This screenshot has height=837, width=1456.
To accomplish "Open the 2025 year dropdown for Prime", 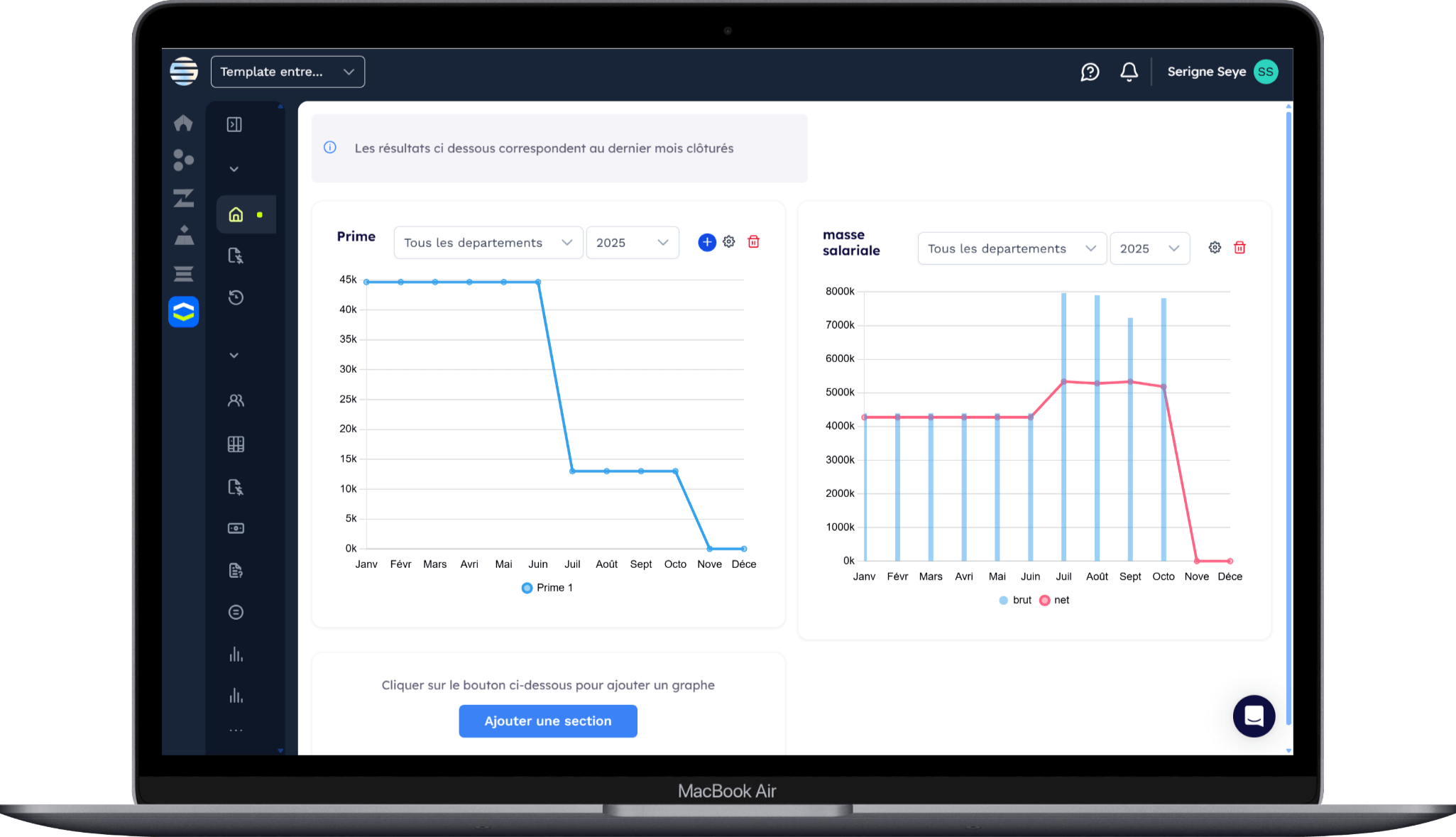I will pyautogui.click(x=632, y=243).
